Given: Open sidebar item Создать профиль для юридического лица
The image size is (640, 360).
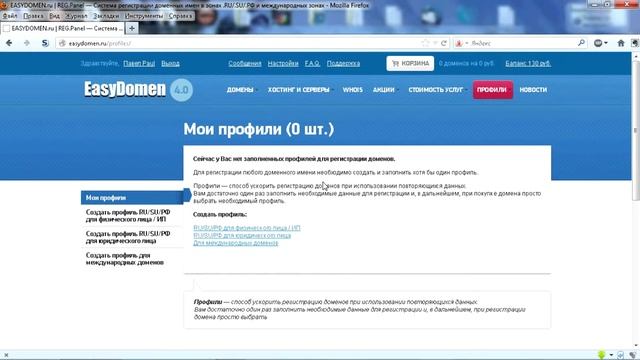Looking at the screenshot, I should pyautogui.click(x=128, y=237).
